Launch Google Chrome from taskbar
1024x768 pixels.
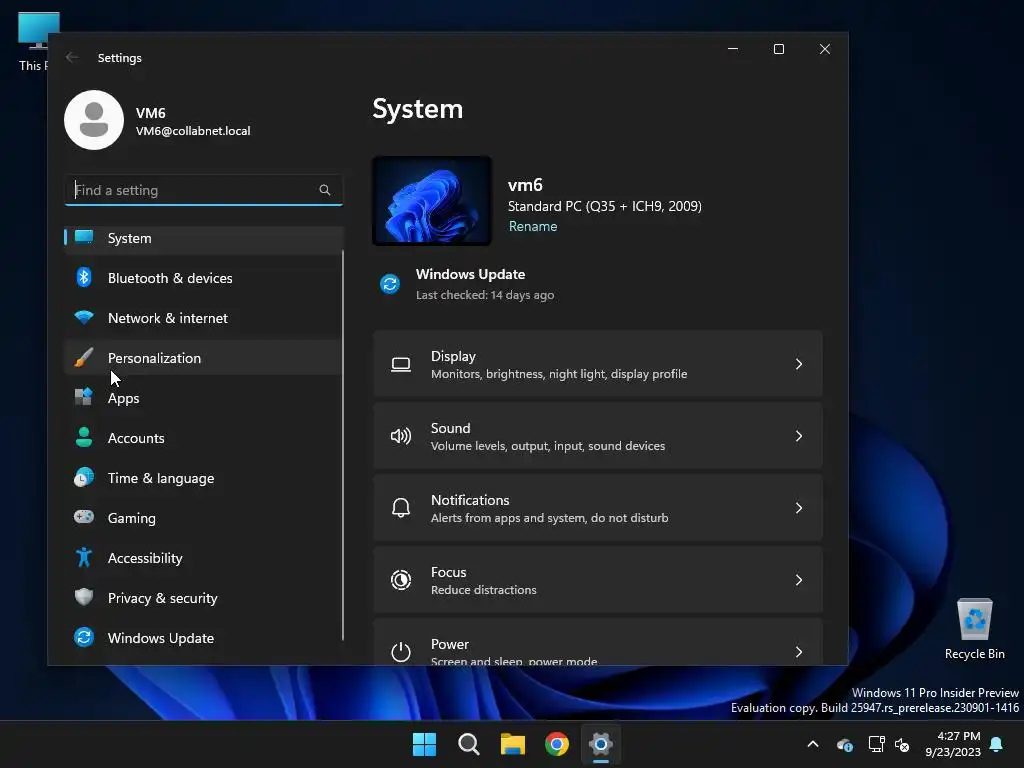pyautogui.click(x=557, y=744)
